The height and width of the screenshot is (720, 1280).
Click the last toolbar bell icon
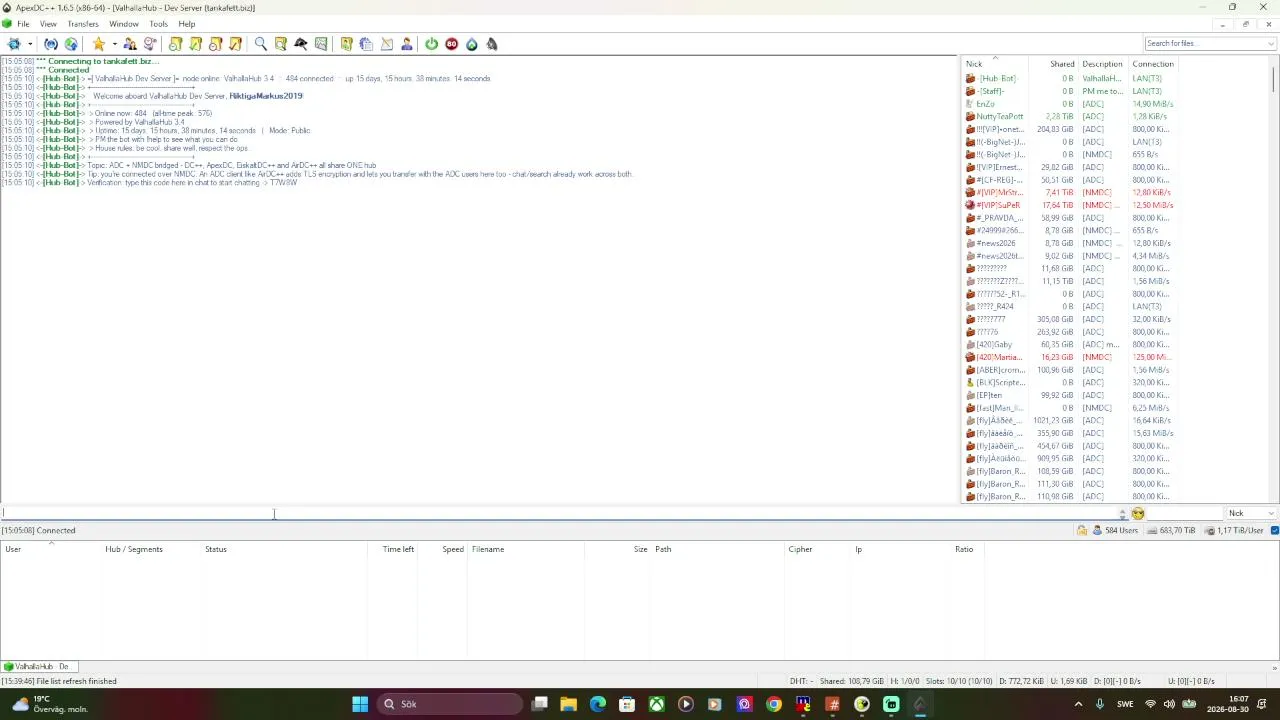[492, 44]
